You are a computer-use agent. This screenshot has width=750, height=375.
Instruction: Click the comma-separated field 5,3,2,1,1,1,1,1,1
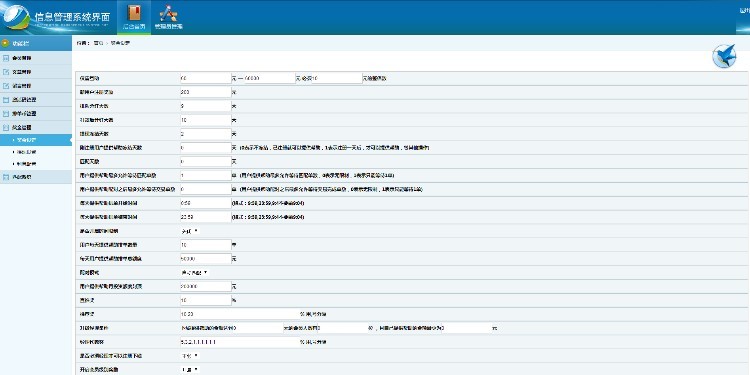[x=239, y=342]
